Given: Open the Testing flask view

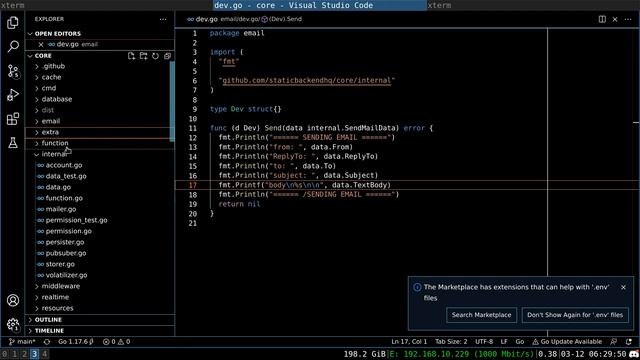Looking at the screenshot, I should coord(13,142).
